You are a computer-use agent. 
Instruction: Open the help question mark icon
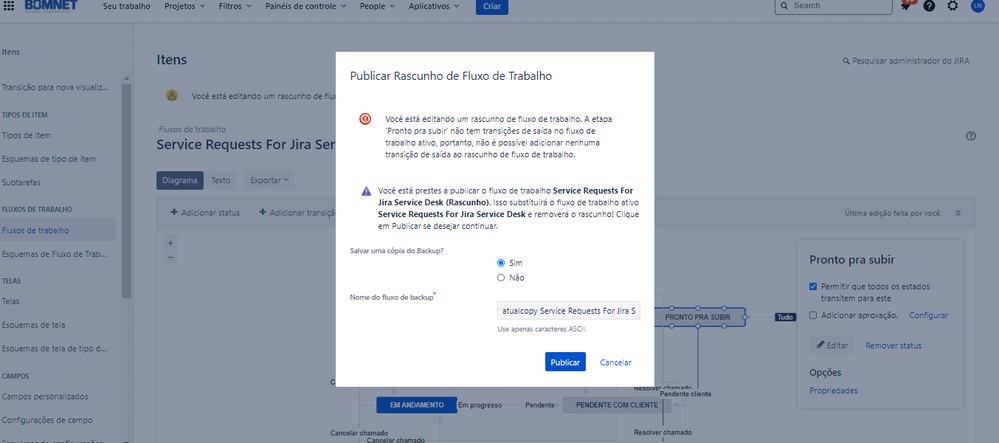pos(930,6)
